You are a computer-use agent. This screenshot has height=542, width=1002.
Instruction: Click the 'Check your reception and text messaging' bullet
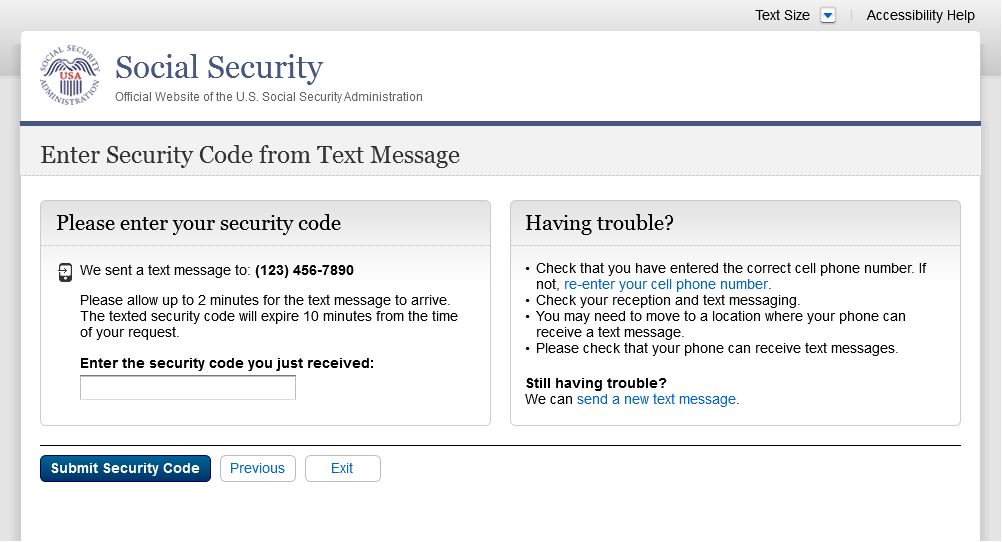click(667, 300)
